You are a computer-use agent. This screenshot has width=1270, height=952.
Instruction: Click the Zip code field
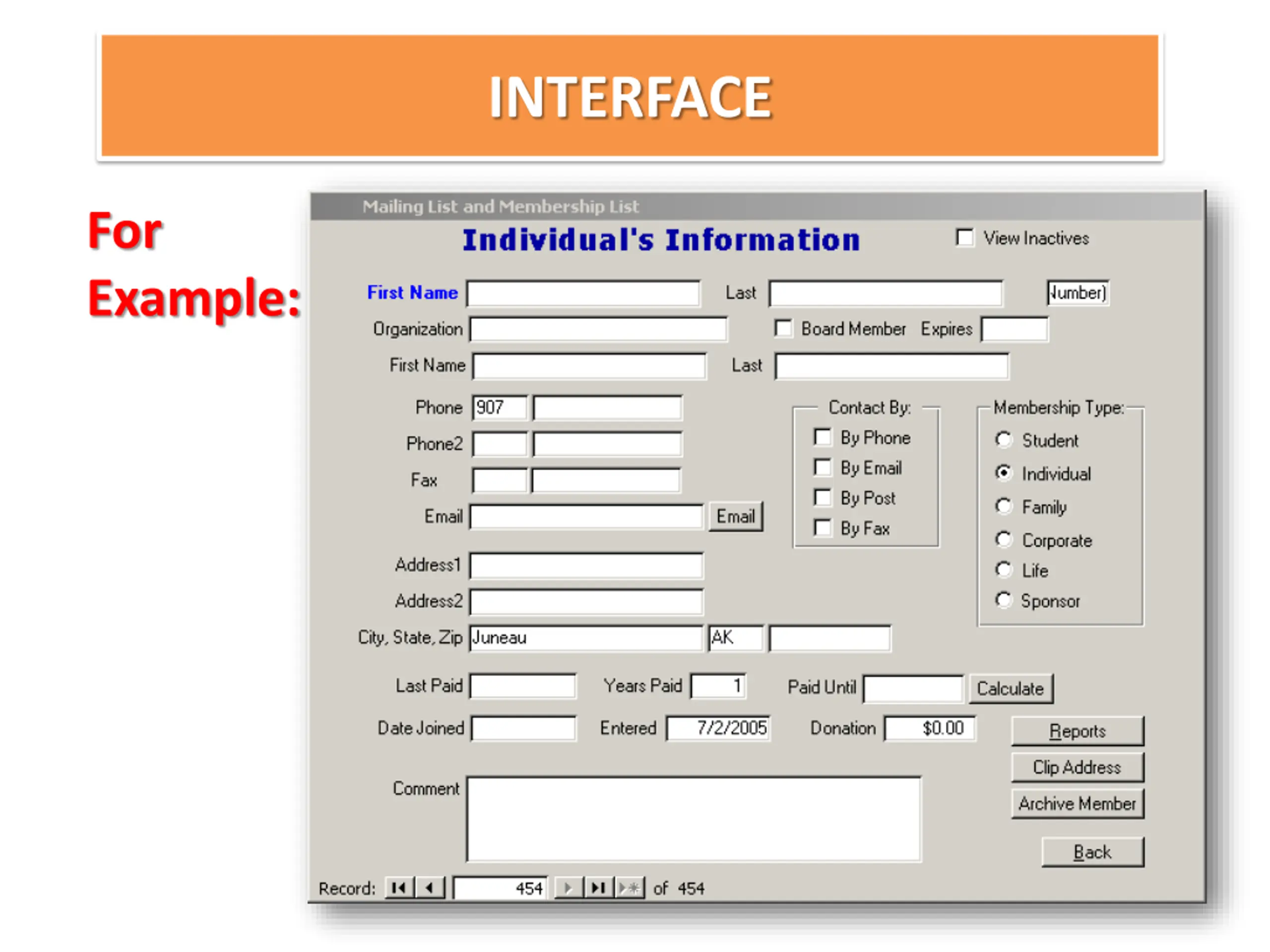(x=829, y=638)
